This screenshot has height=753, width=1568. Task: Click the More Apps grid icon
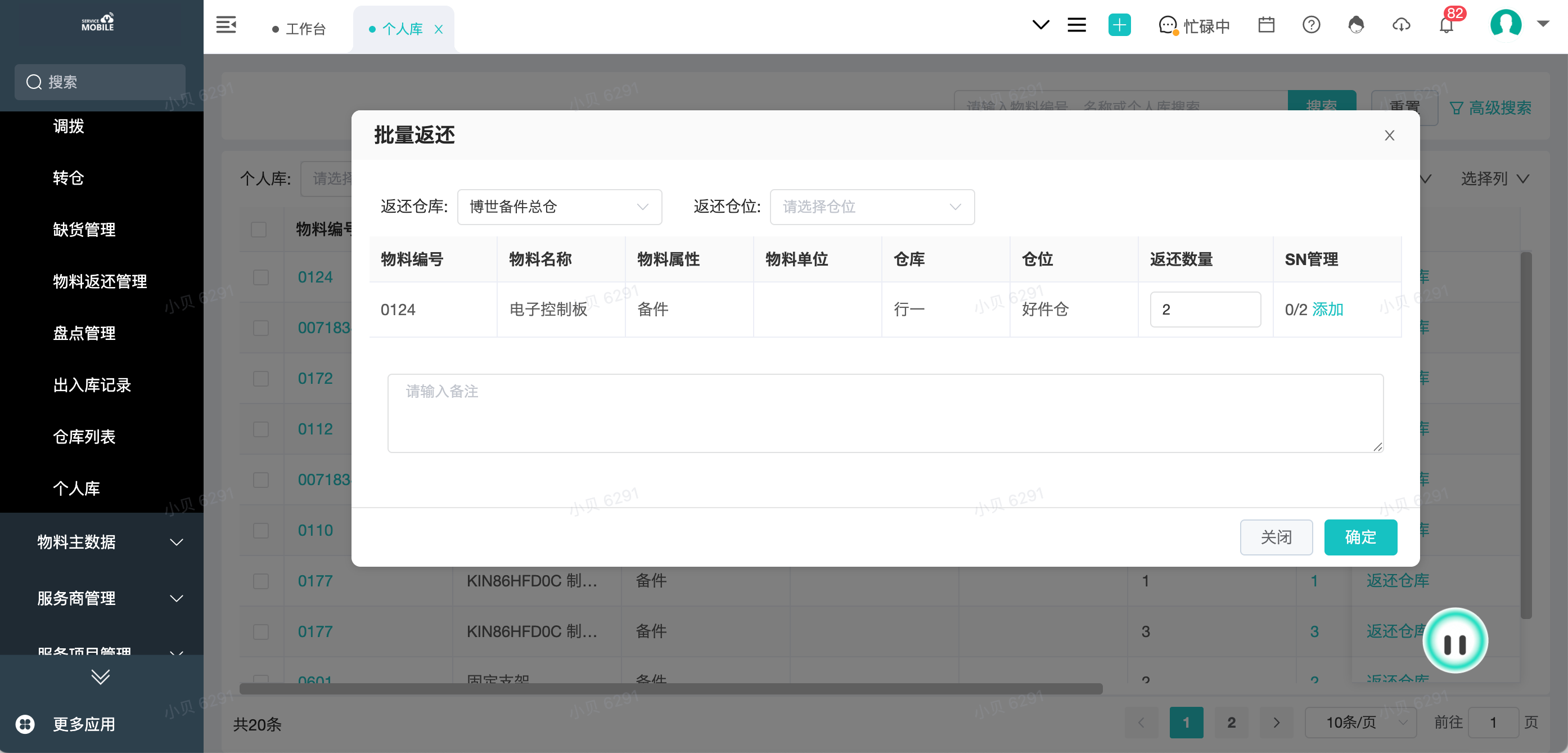click(x=25, y=724)
